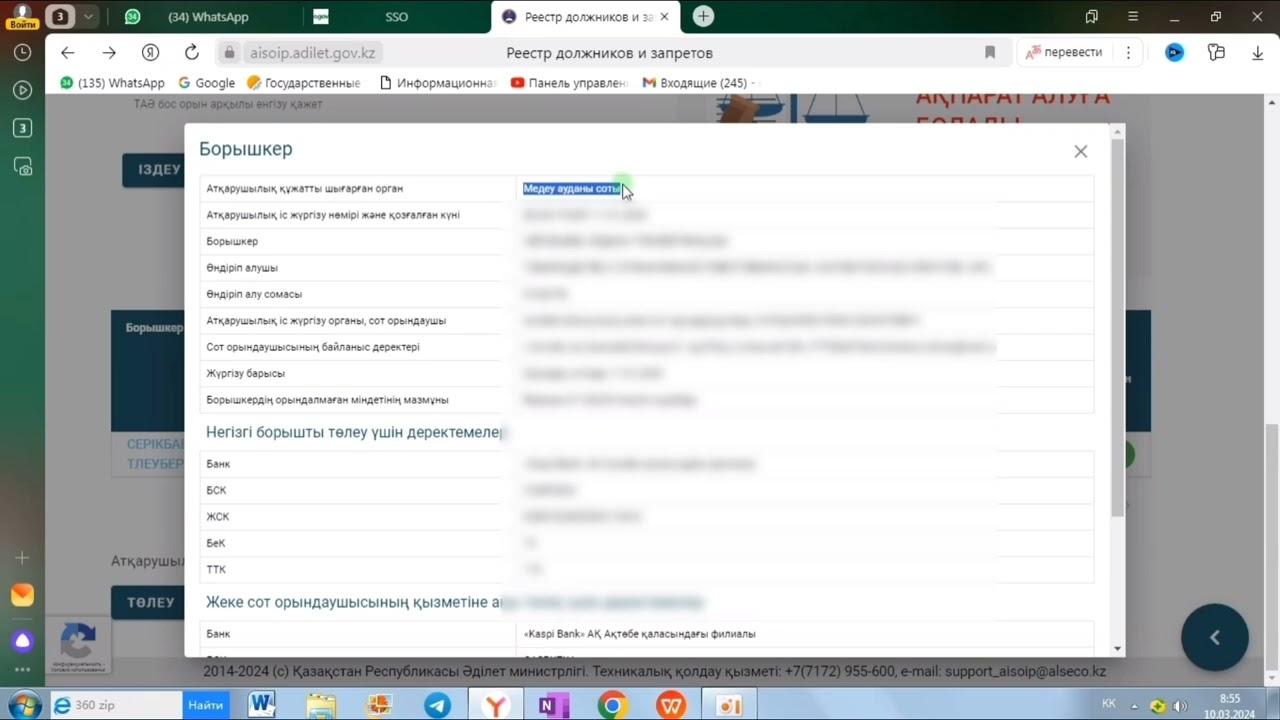Launch Alice assistant purple icon
Image resolution: width=1280 pixels, height=720 pixels.
click(x=22, y=641)
